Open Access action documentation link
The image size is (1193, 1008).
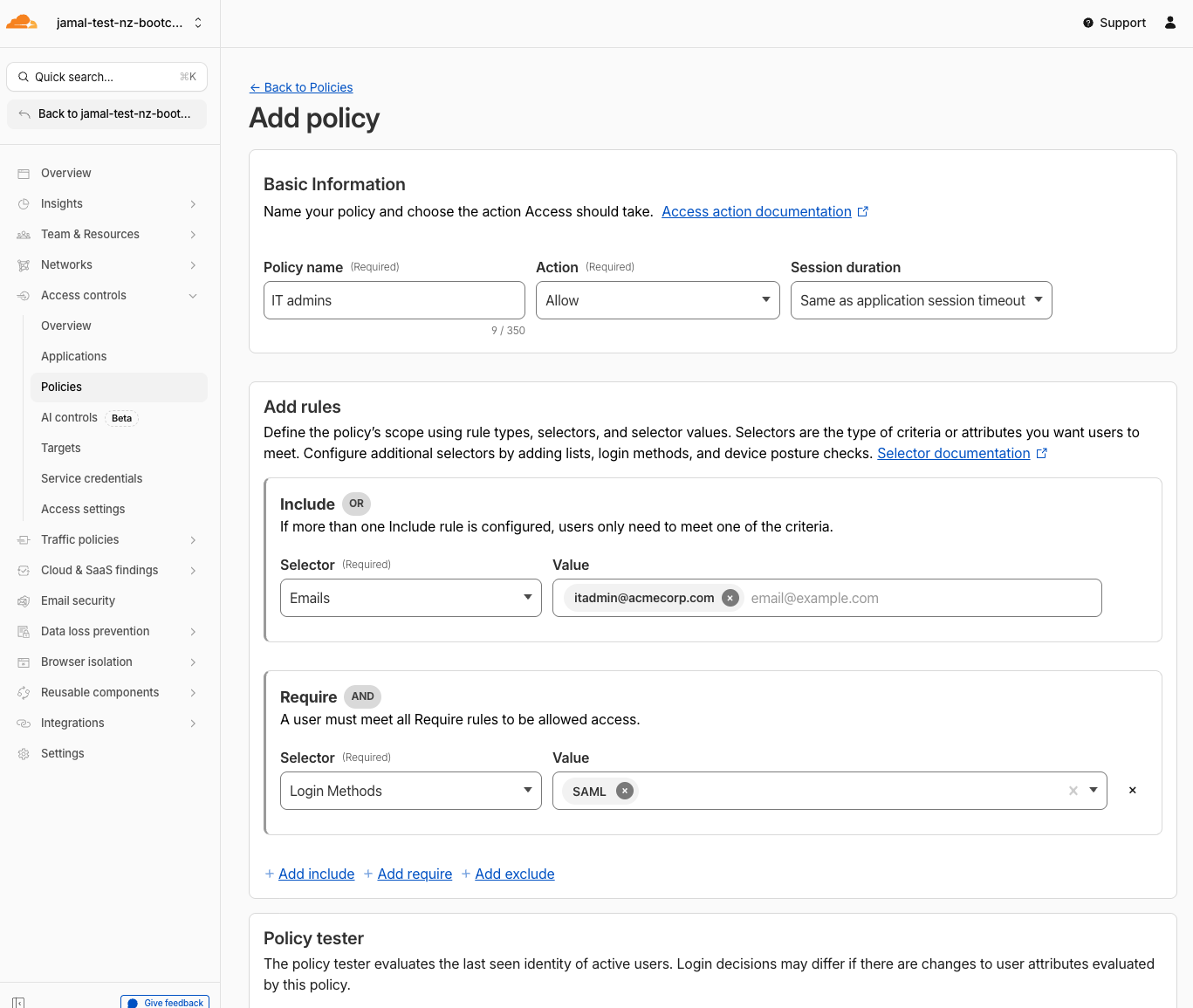click(x=764, y=211)
